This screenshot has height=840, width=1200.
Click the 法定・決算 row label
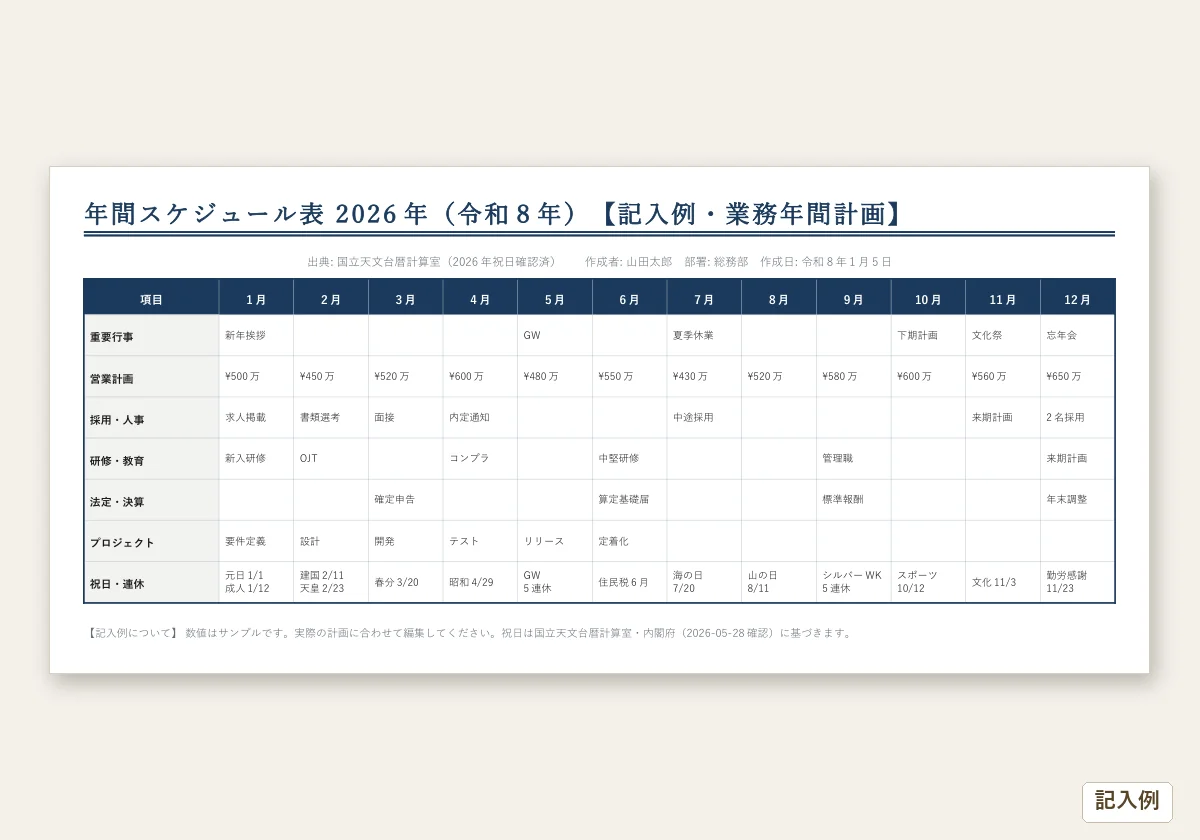tap(152, 501)
